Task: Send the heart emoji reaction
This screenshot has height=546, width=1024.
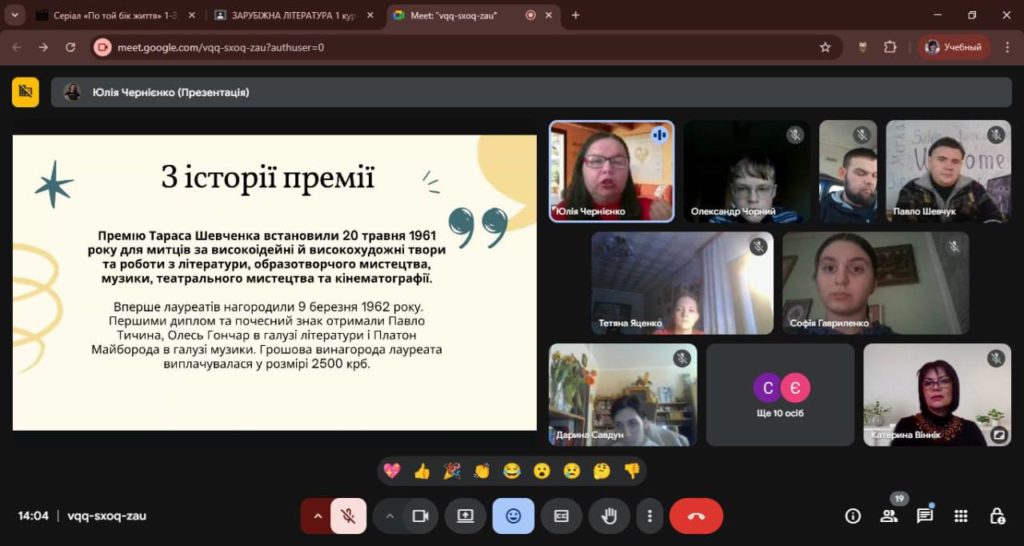Action: tap(392, 471)
